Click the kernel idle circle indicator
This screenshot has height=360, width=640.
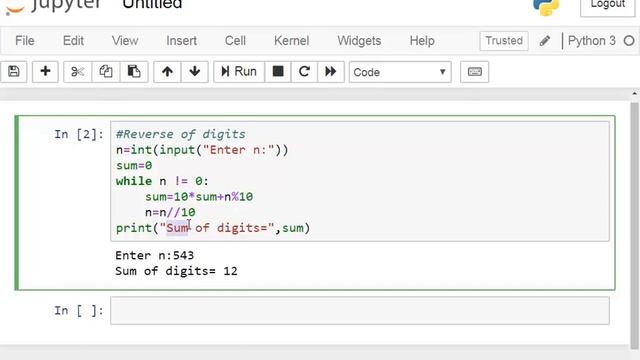(x=629, y=41)
